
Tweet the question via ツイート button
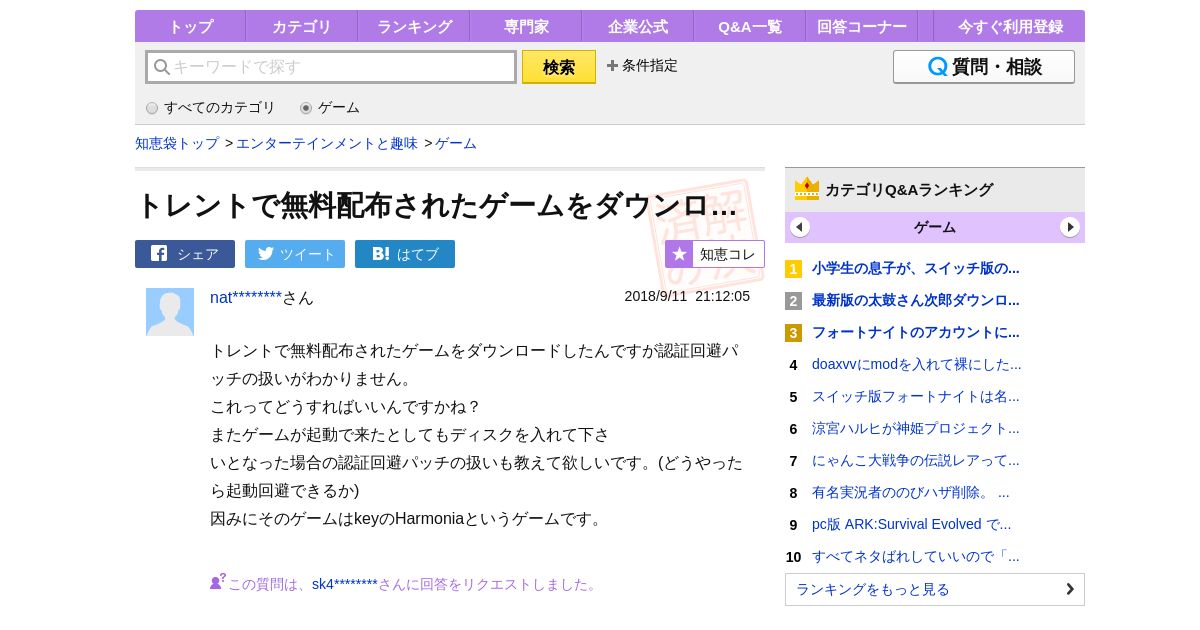point(295,254)
